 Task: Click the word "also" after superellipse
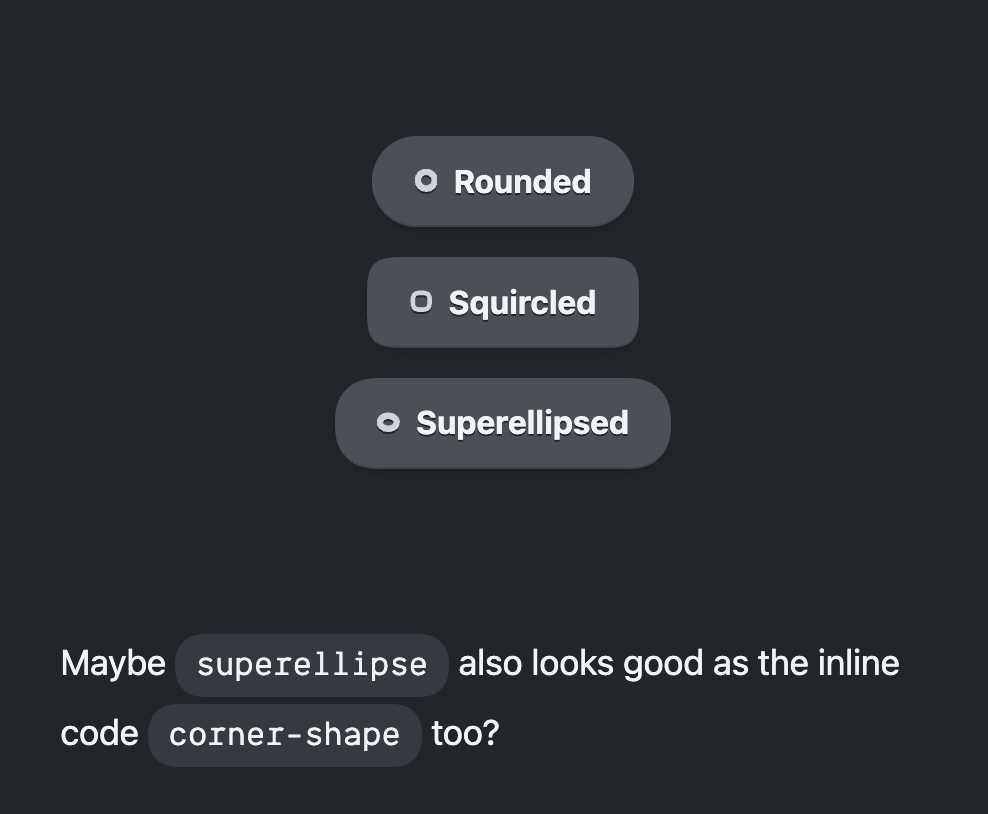click(490, 664)
